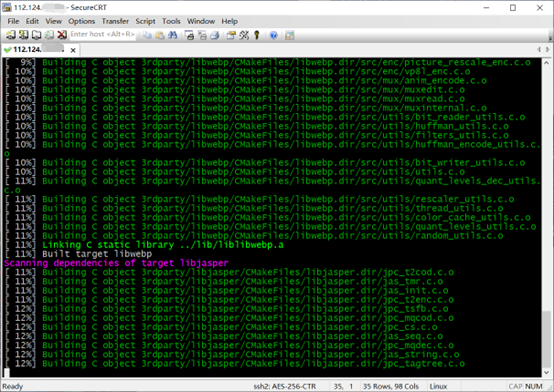Click the Copy toolbar icon

(147, 35)
